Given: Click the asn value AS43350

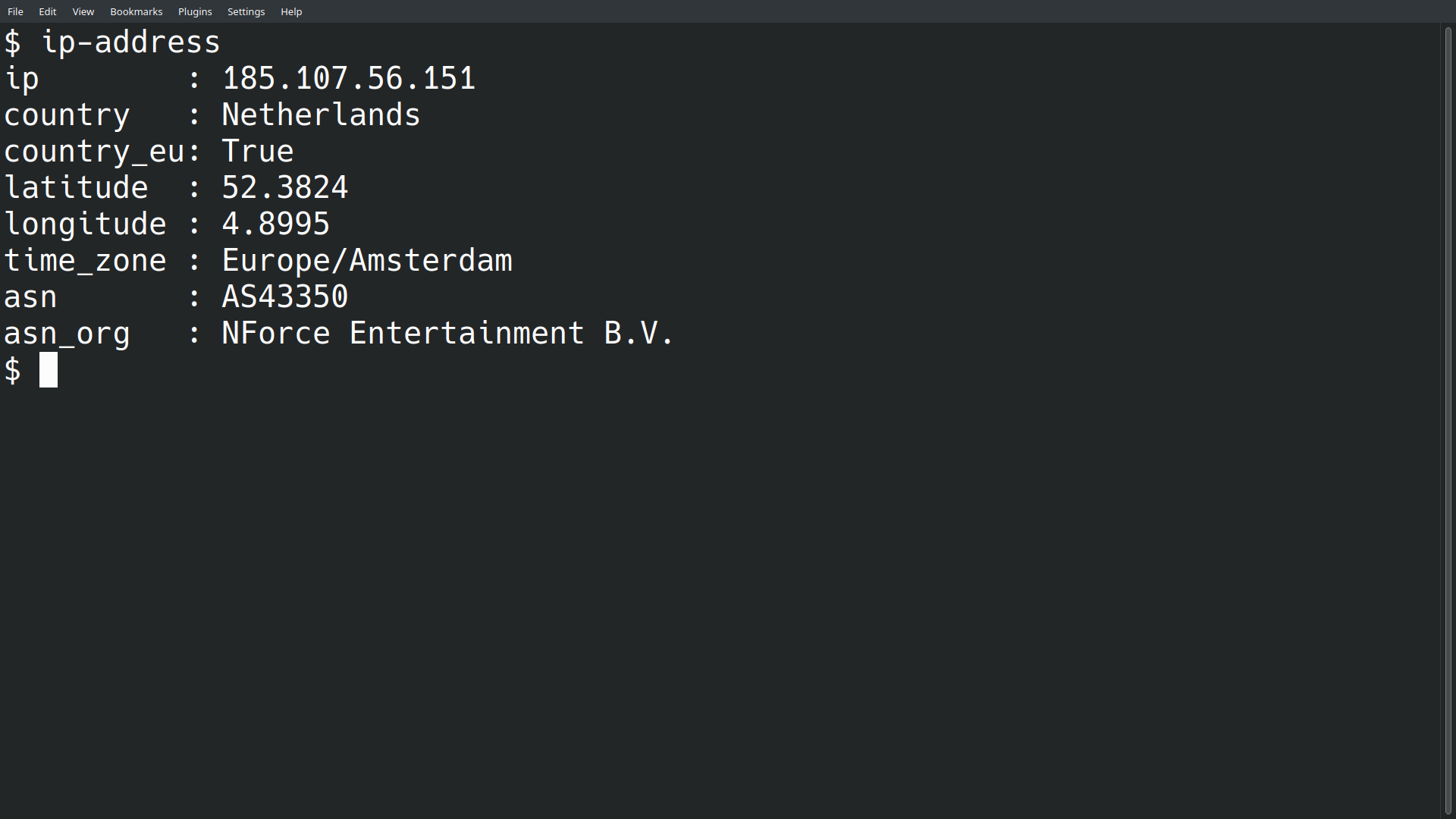Looking at the screenshot, I should (284, 297).
